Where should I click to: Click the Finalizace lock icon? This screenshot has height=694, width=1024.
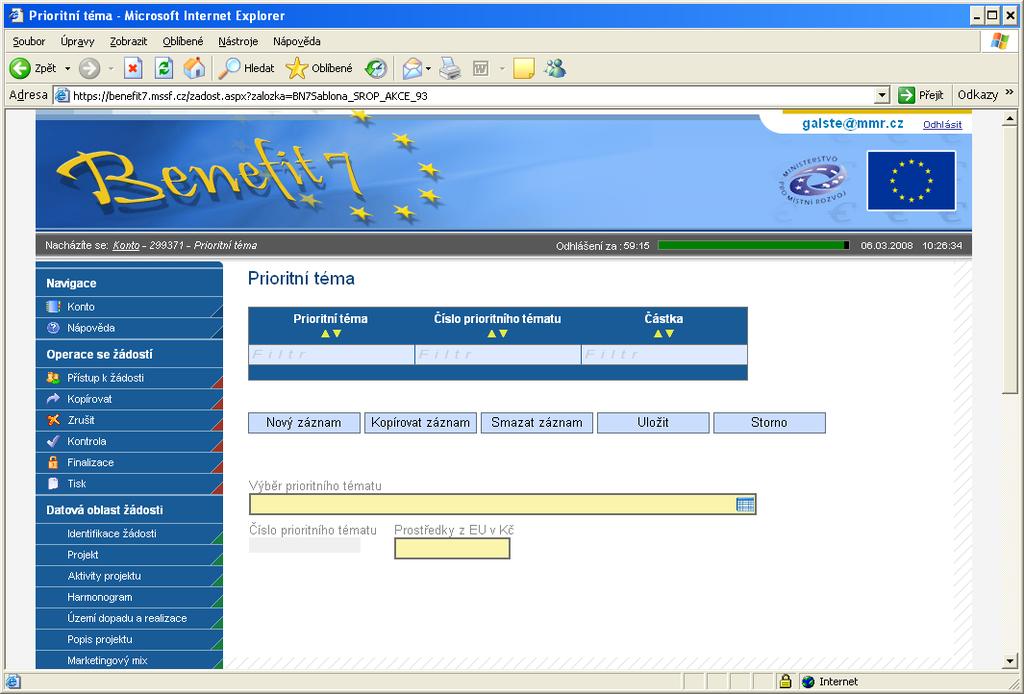click(x=54, y=462)
